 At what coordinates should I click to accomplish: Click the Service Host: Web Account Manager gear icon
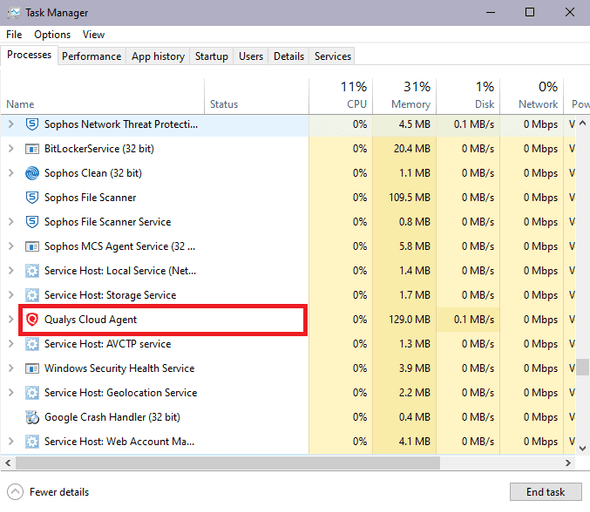pos(32,442)
